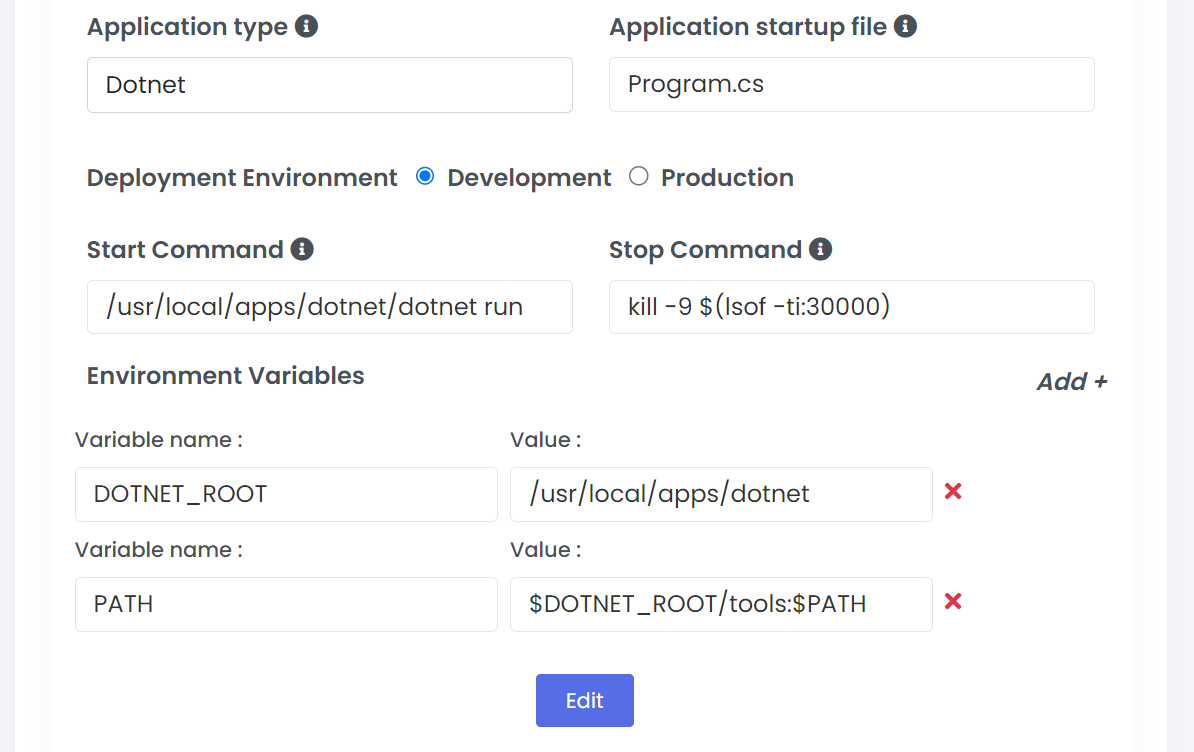Click the Application type info icon
The width and height of the screenshot is (1194, 752).
click(x=307, y=27)
